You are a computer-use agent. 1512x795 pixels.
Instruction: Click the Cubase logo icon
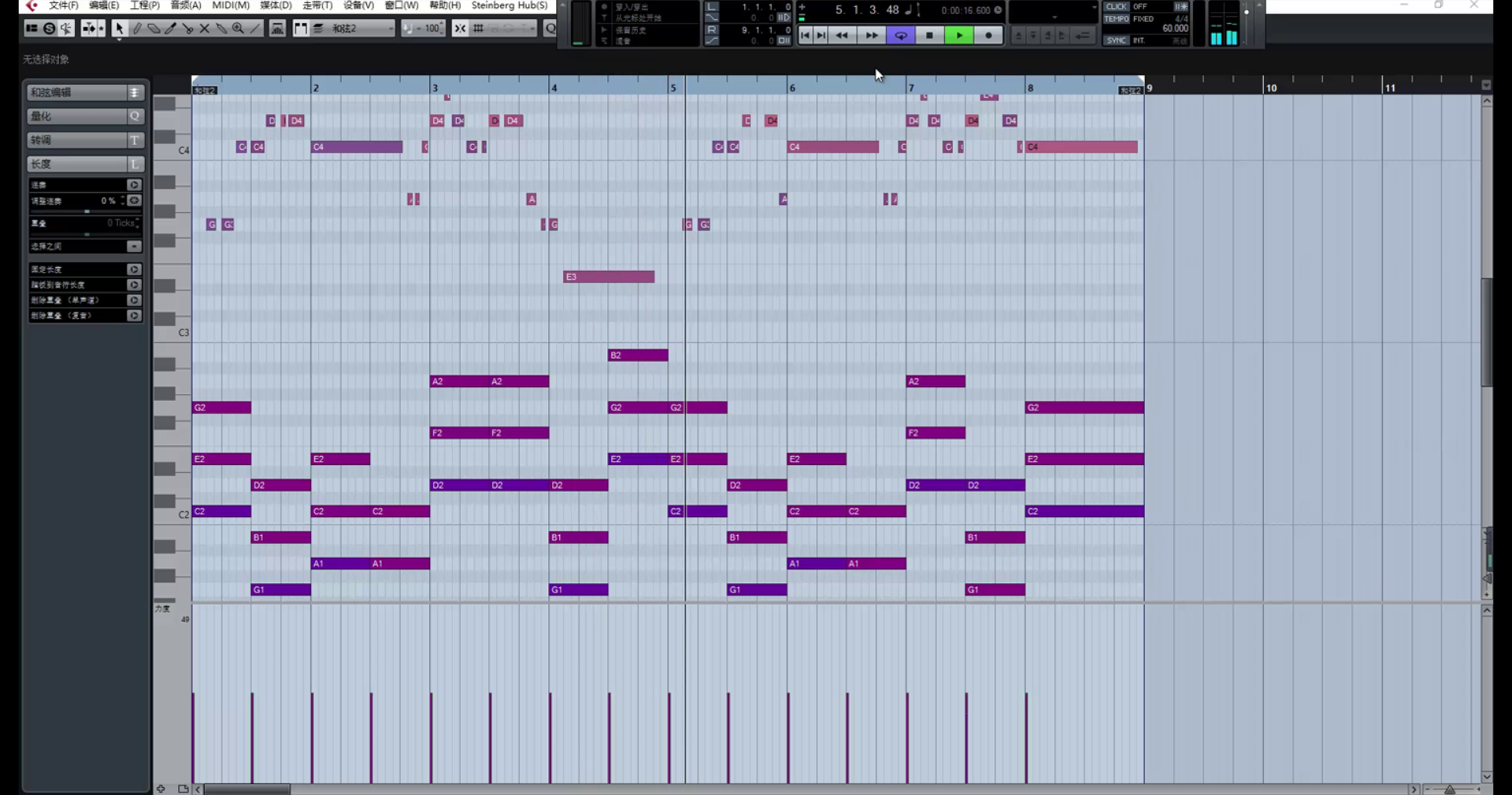31,6
